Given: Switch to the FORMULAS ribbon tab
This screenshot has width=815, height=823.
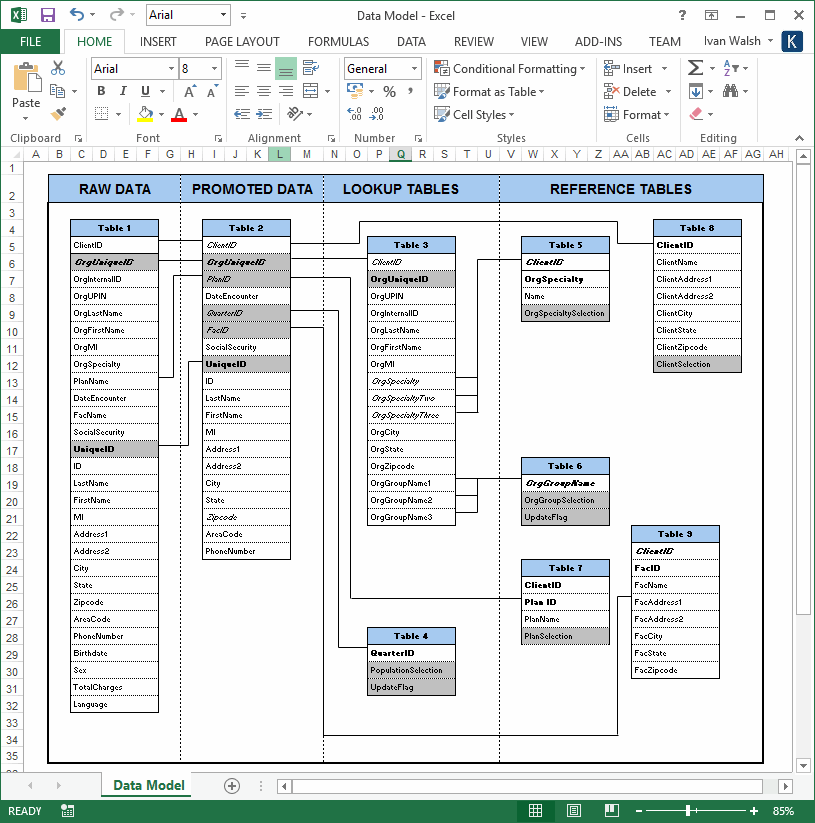Looking at the screenshot, I should 338,41.
